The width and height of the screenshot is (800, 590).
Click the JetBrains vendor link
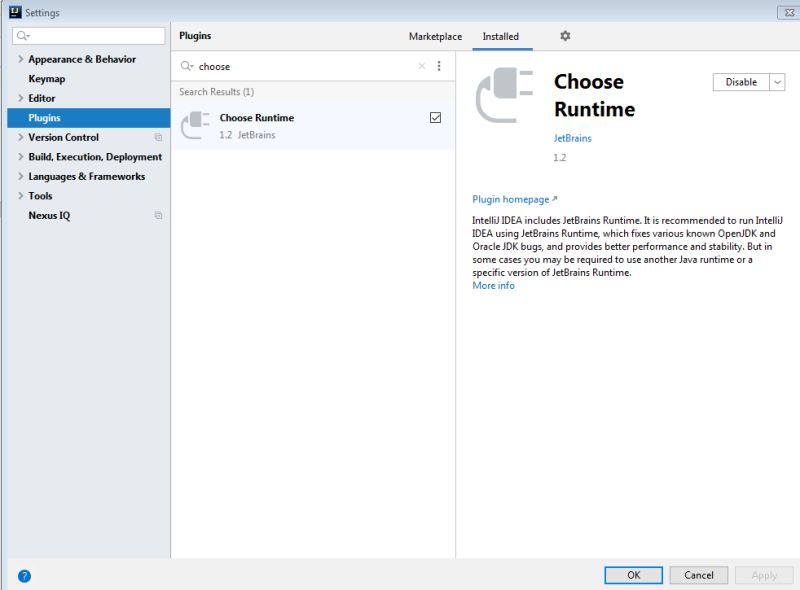[572, 138]
